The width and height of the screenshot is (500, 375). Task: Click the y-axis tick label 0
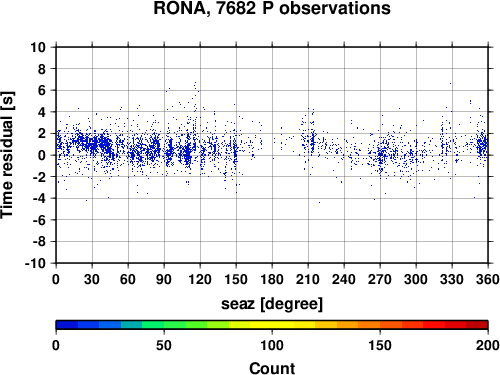pos(42,155)
